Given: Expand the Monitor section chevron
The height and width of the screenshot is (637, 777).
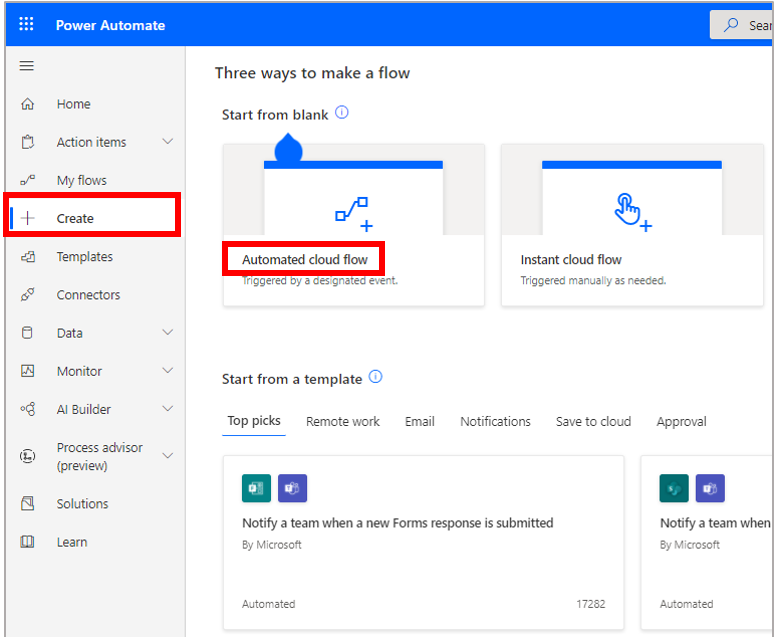Looking at the screenshot, I should click(168, 370).
